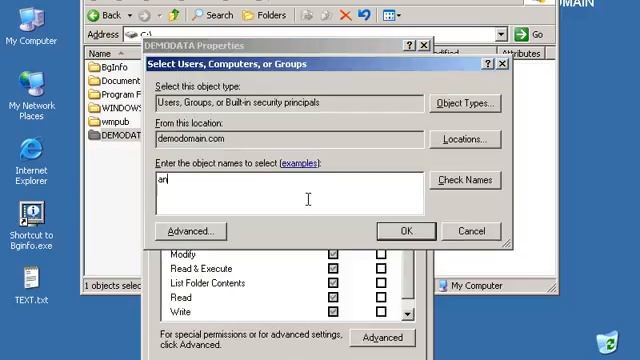Select the Program Files folder
The height and width of the screenshot is (360, 640).
tap(115, 94)
